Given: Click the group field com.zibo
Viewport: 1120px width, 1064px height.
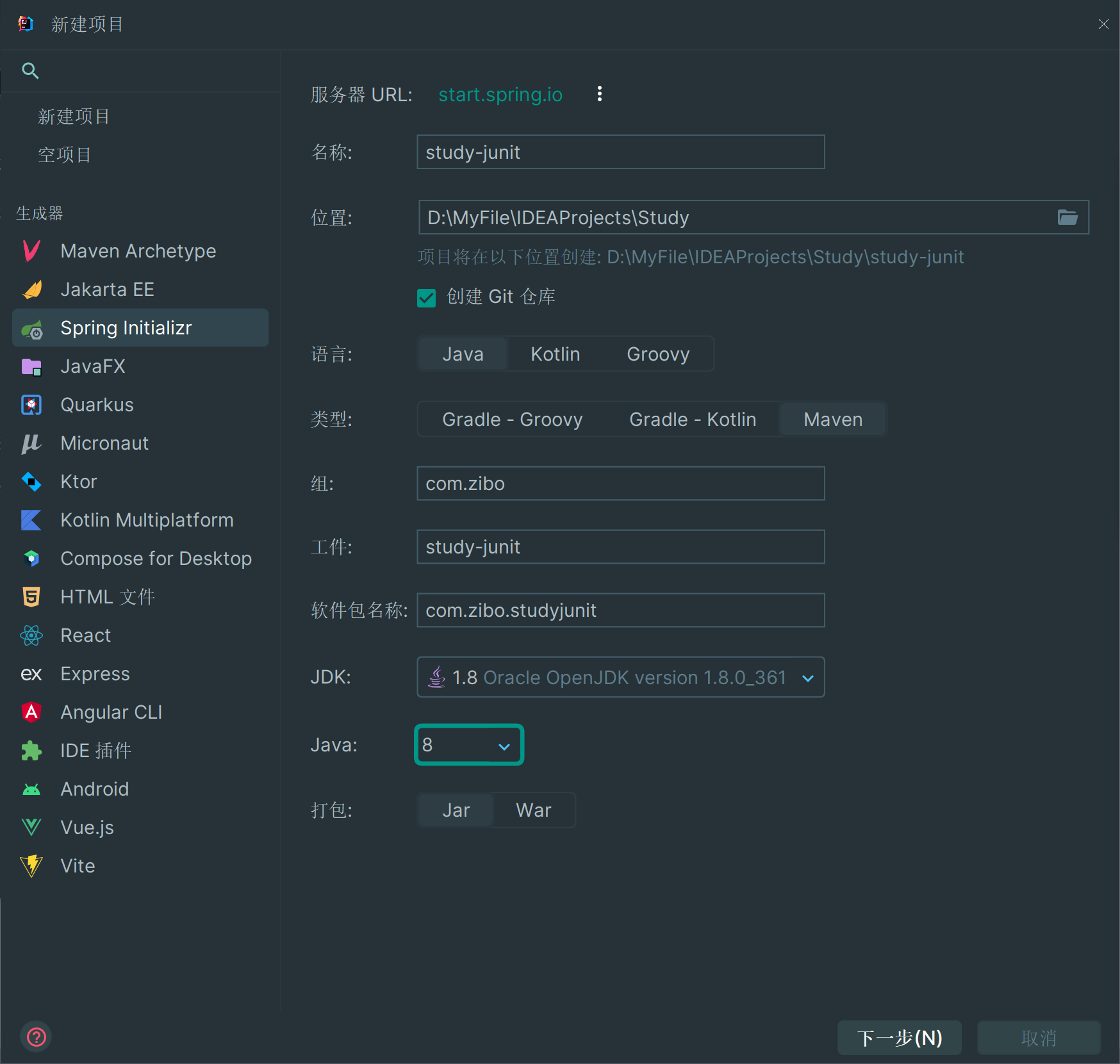Looking at the screenshot, I should point(620,483).
